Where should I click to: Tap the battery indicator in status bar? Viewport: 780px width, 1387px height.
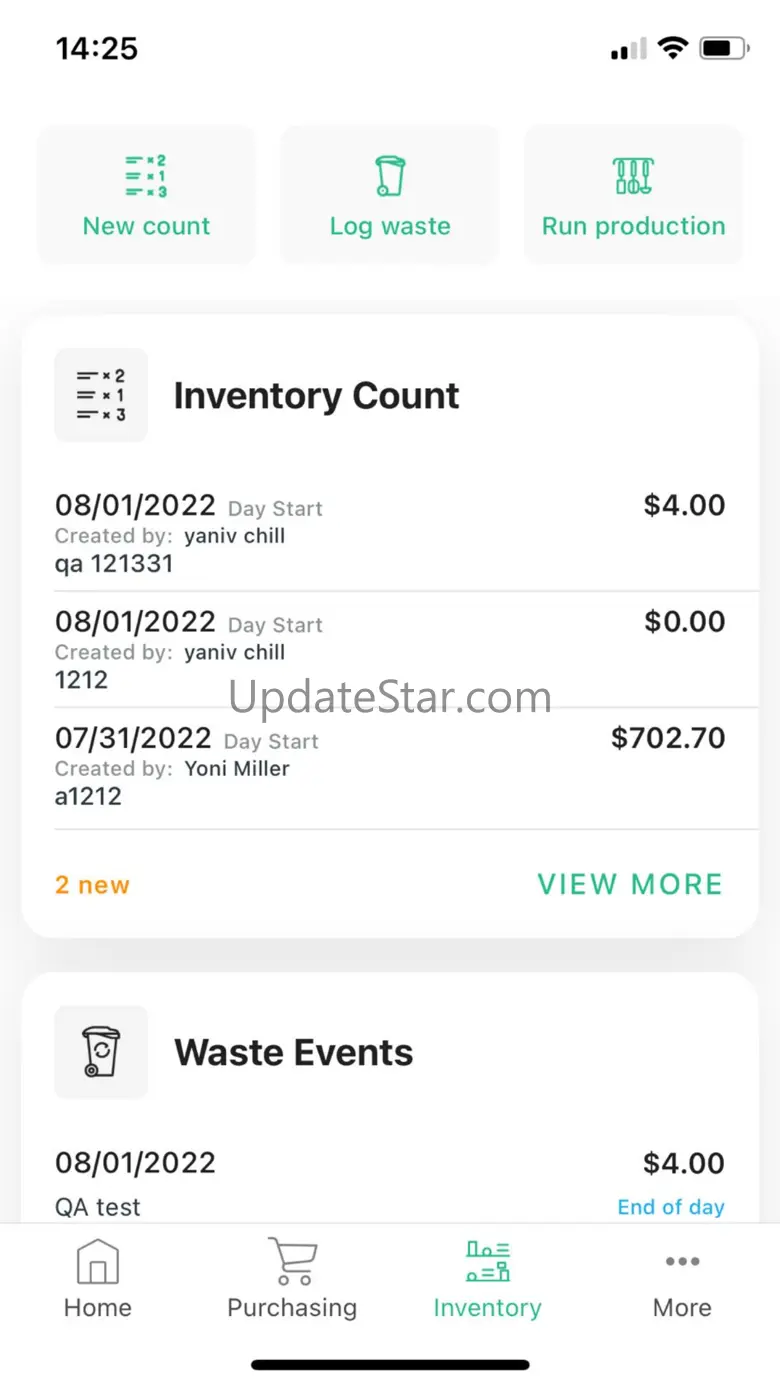(725, 48)
